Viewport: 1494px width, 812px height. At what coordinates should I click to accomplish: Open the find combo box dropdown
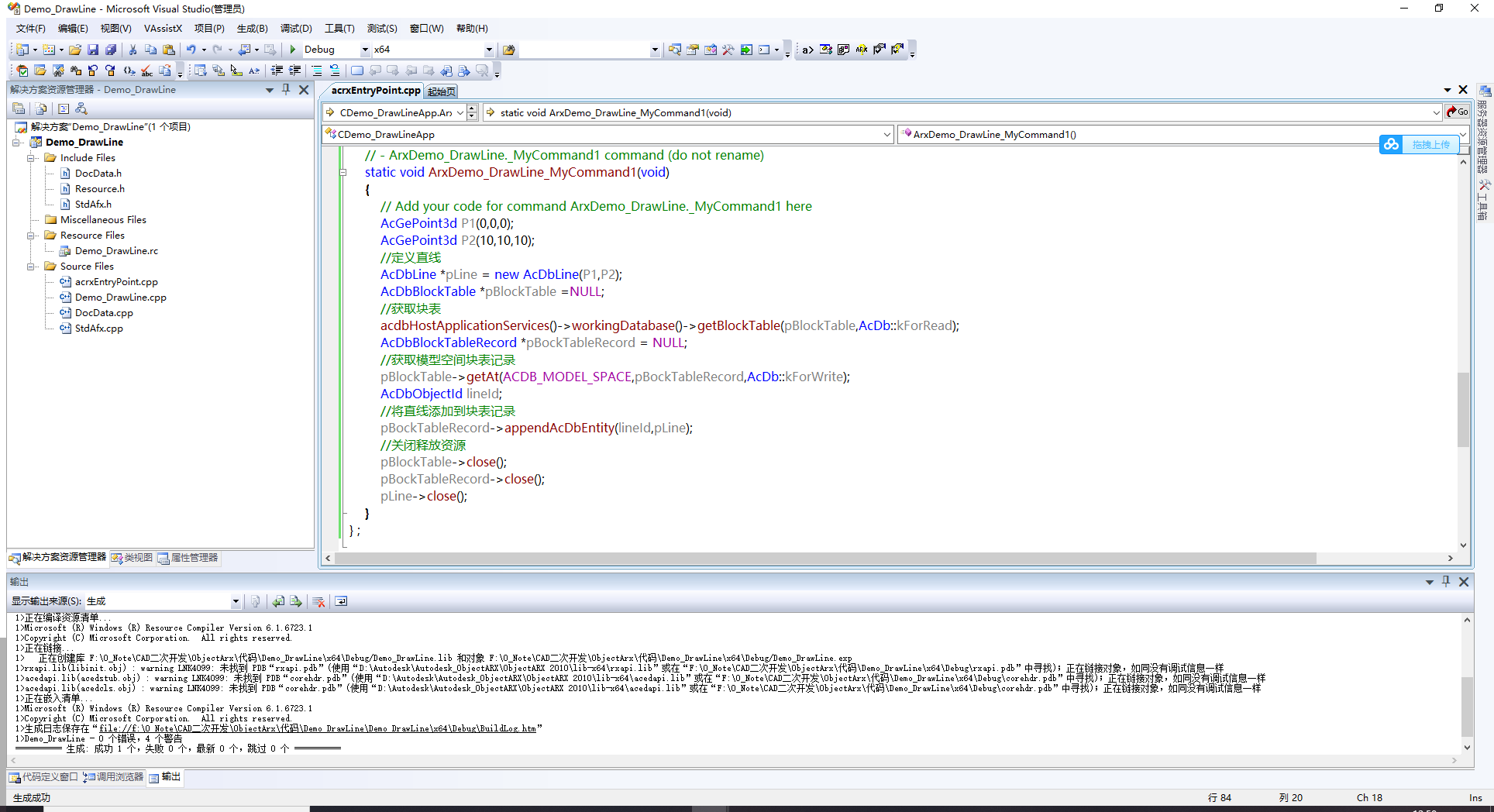pyautogui.click(x=655, y=50)
